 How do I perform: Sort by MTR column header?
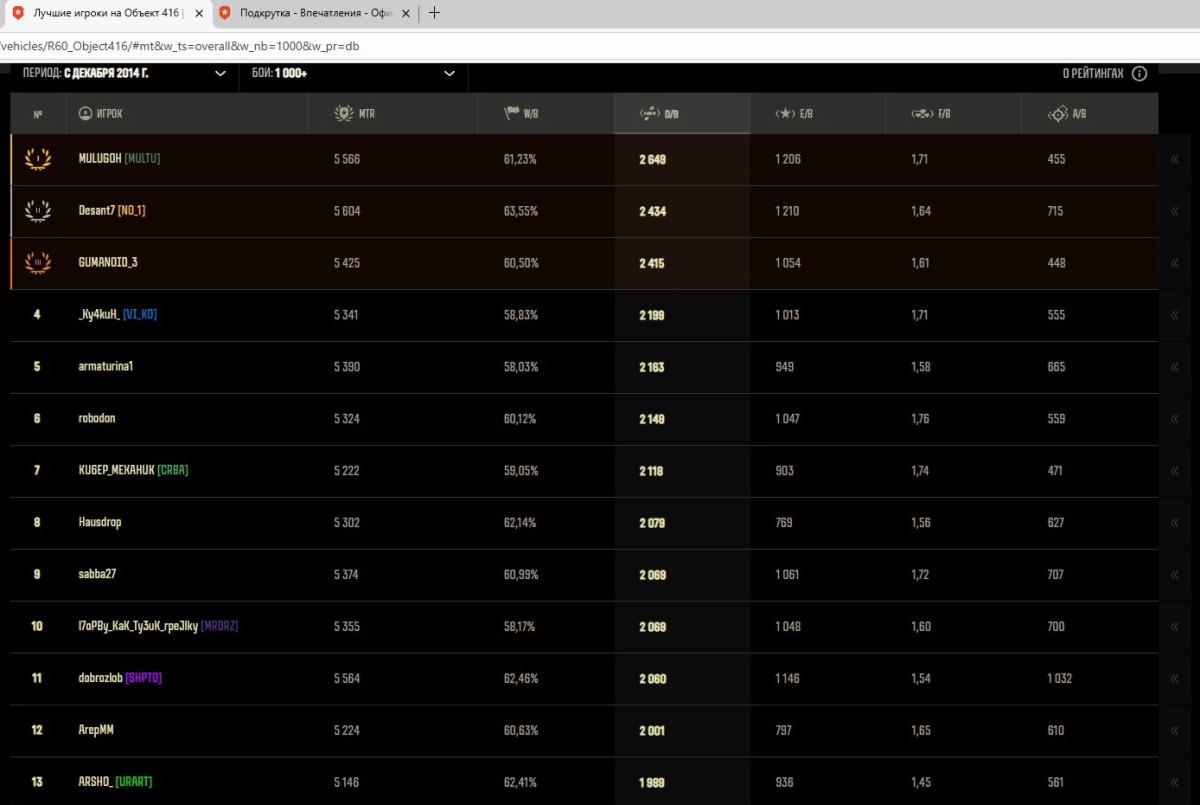pos(355,114)
